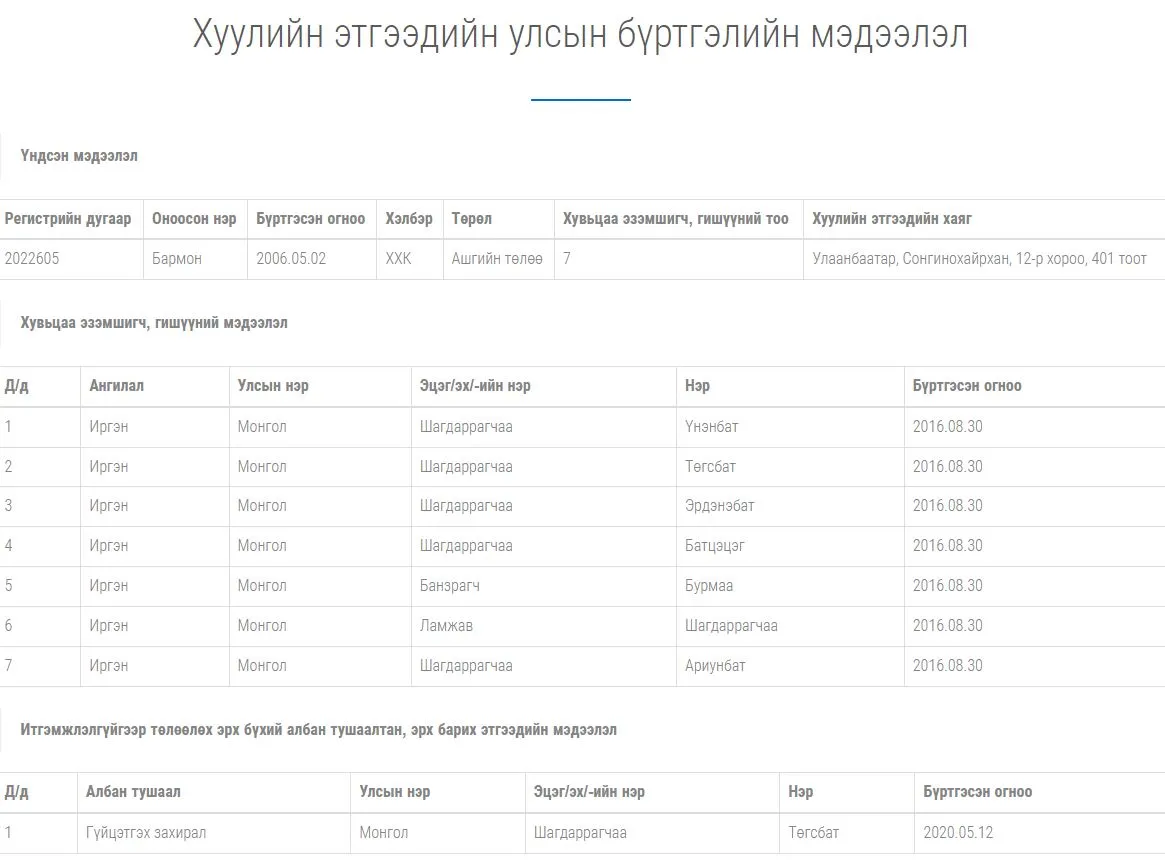Click the "Гүйцэтгэх захирал" position cell
Screen dimensions: 1165x860
pos(146,832)
